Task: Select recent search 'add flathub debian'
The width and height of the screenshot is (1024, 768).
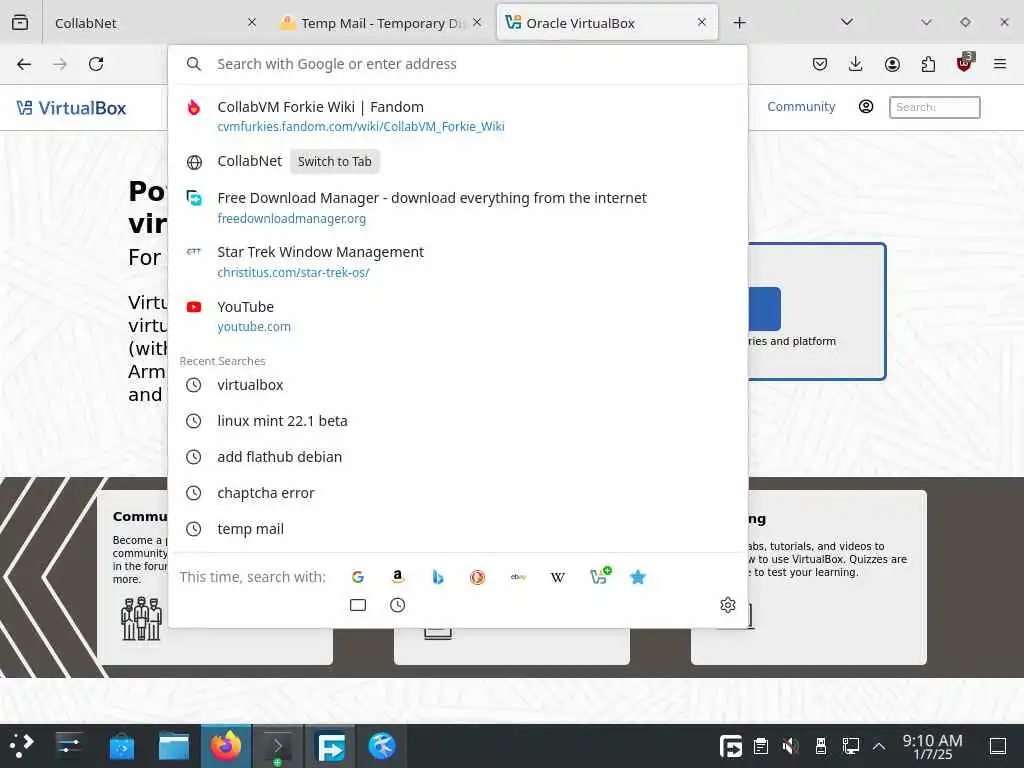Action: [458, 456]
